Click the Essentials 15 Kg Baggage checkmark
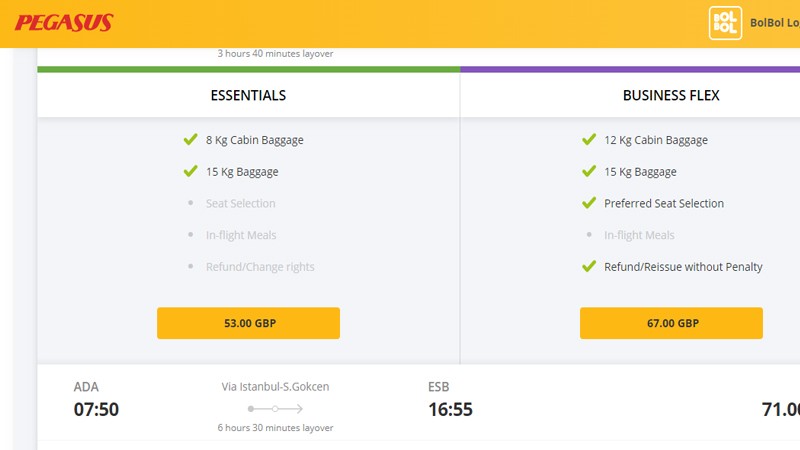Image resolution: width=800 pixels, height=450 pixels. click(190, 171)
